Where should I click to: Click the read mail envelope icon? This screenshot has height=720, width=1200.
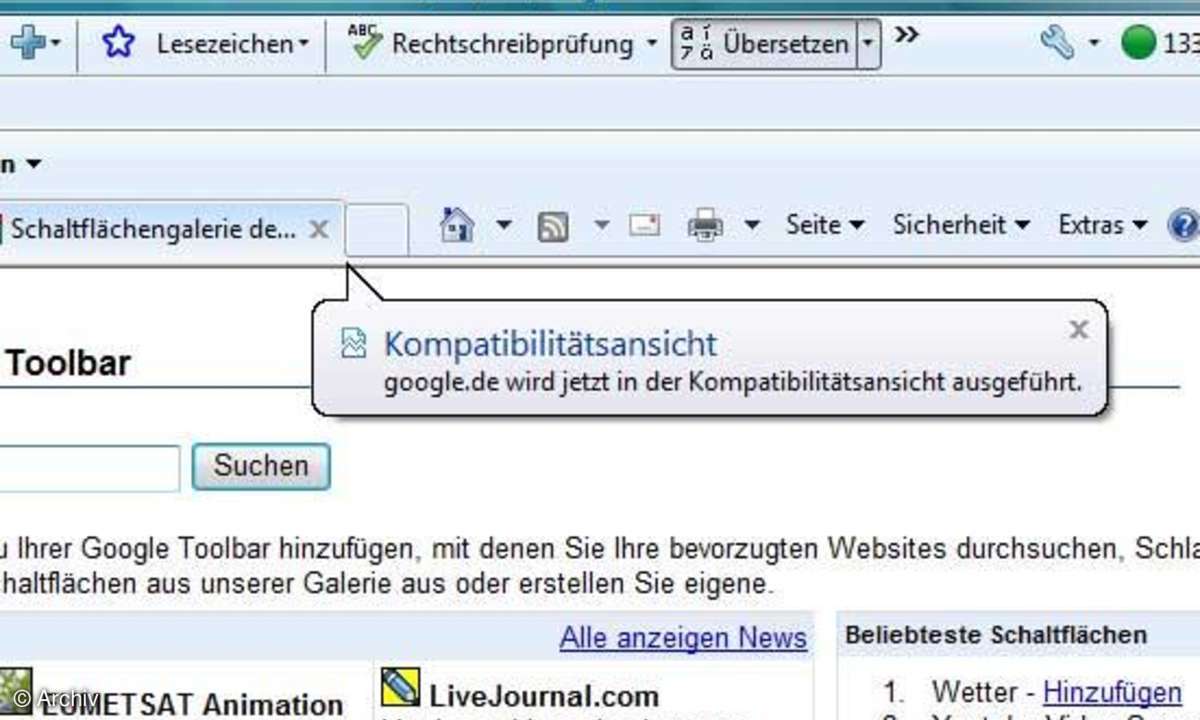point(645,225)
